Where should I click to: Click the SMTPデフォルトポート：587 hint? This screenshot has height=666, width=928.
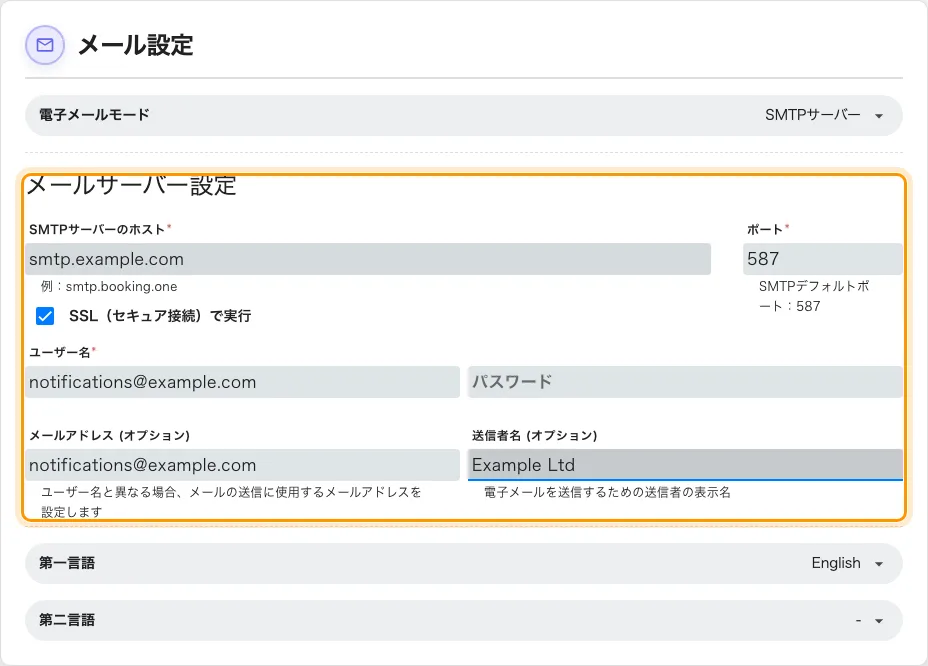(814, 296)
